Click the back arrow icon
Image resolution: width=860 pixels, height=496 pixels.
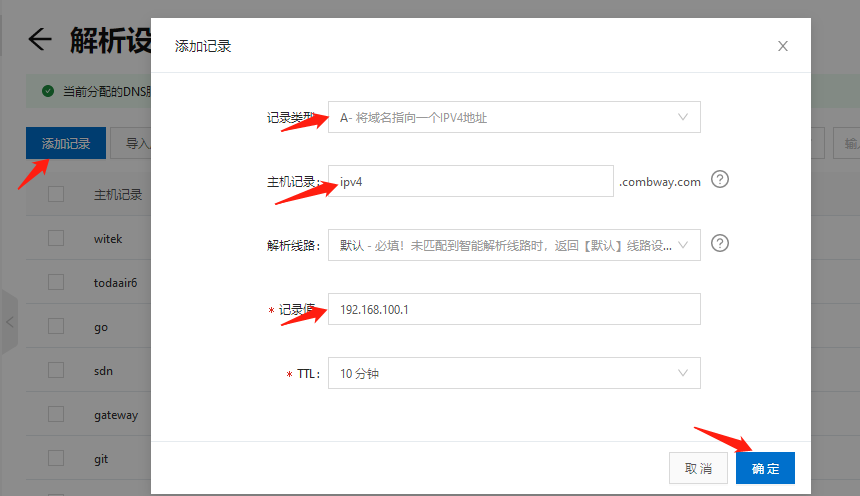click(x=40, y=40)
